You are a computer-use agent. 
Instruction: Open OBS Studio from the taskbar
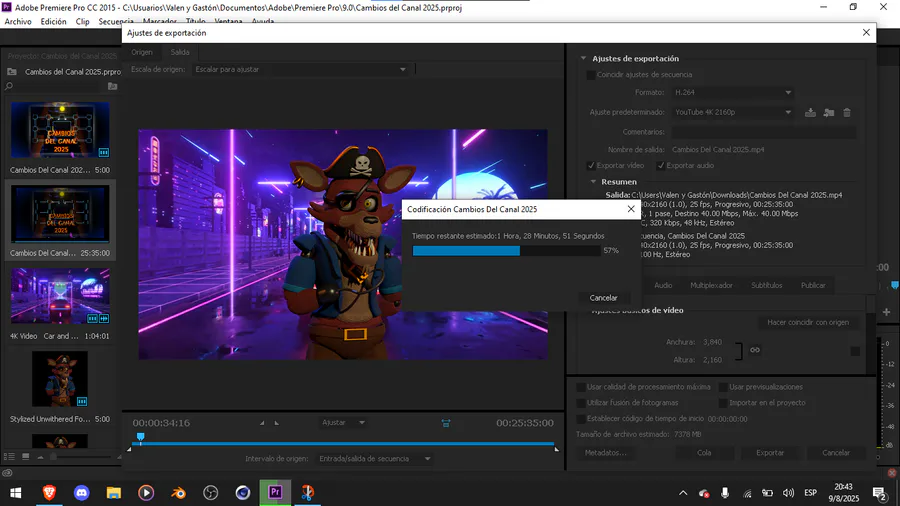coord(211,492)
